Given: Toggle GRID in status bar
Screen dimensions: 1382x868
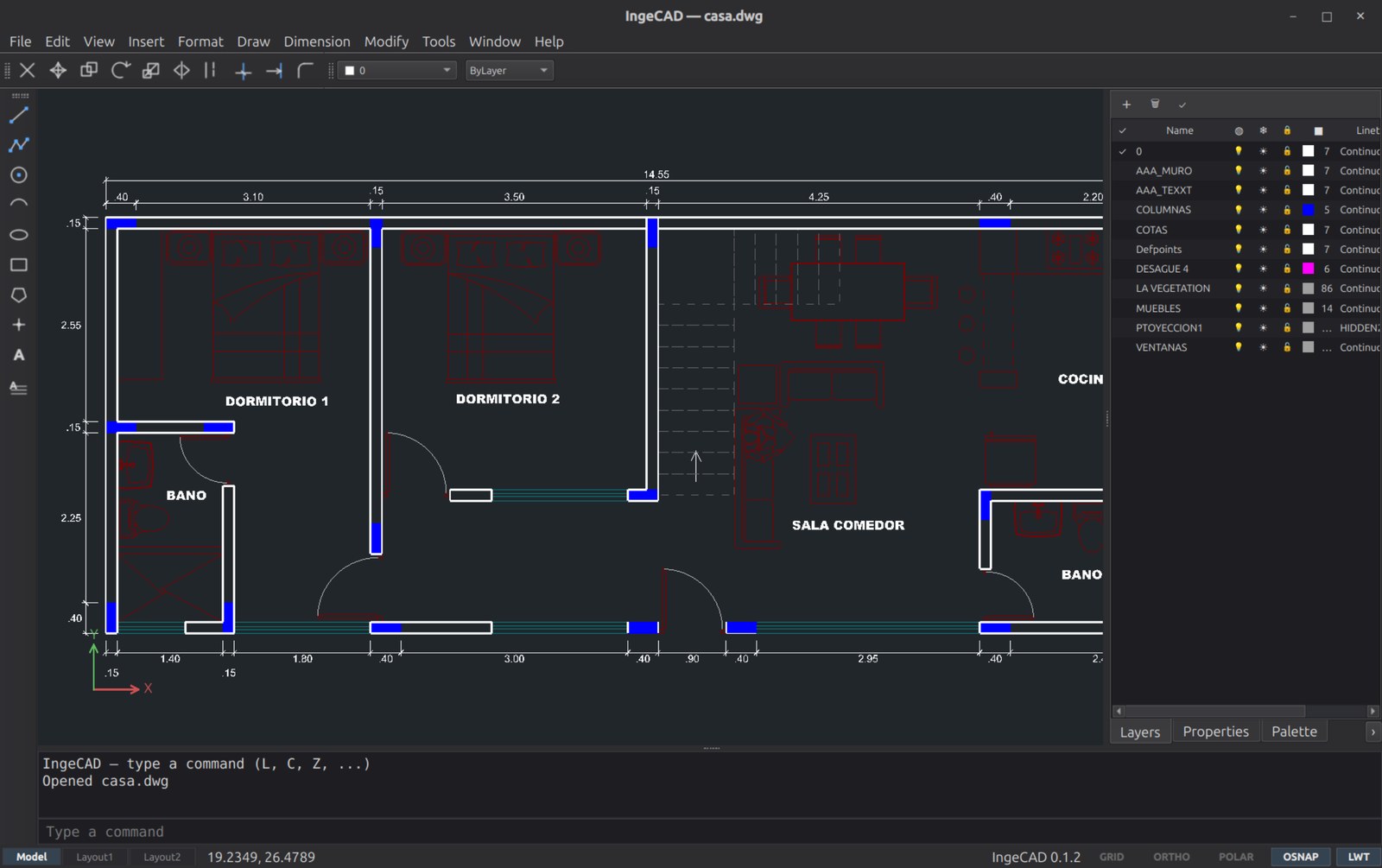Looking at the screenshot, I should pos(1112,857).
